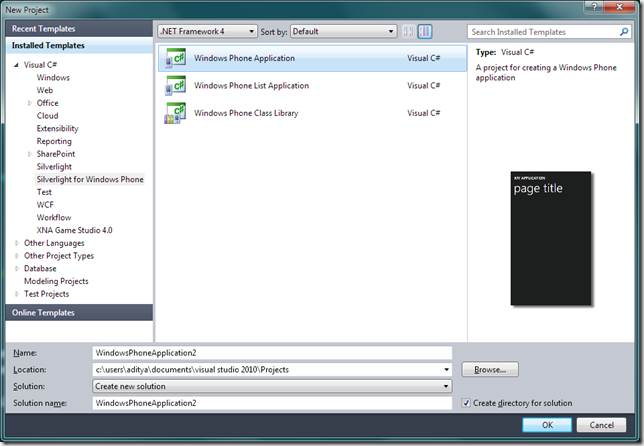This screenshot has width=644, height=446.
Task: Click the Cancel button
Action: pos(601,425)
